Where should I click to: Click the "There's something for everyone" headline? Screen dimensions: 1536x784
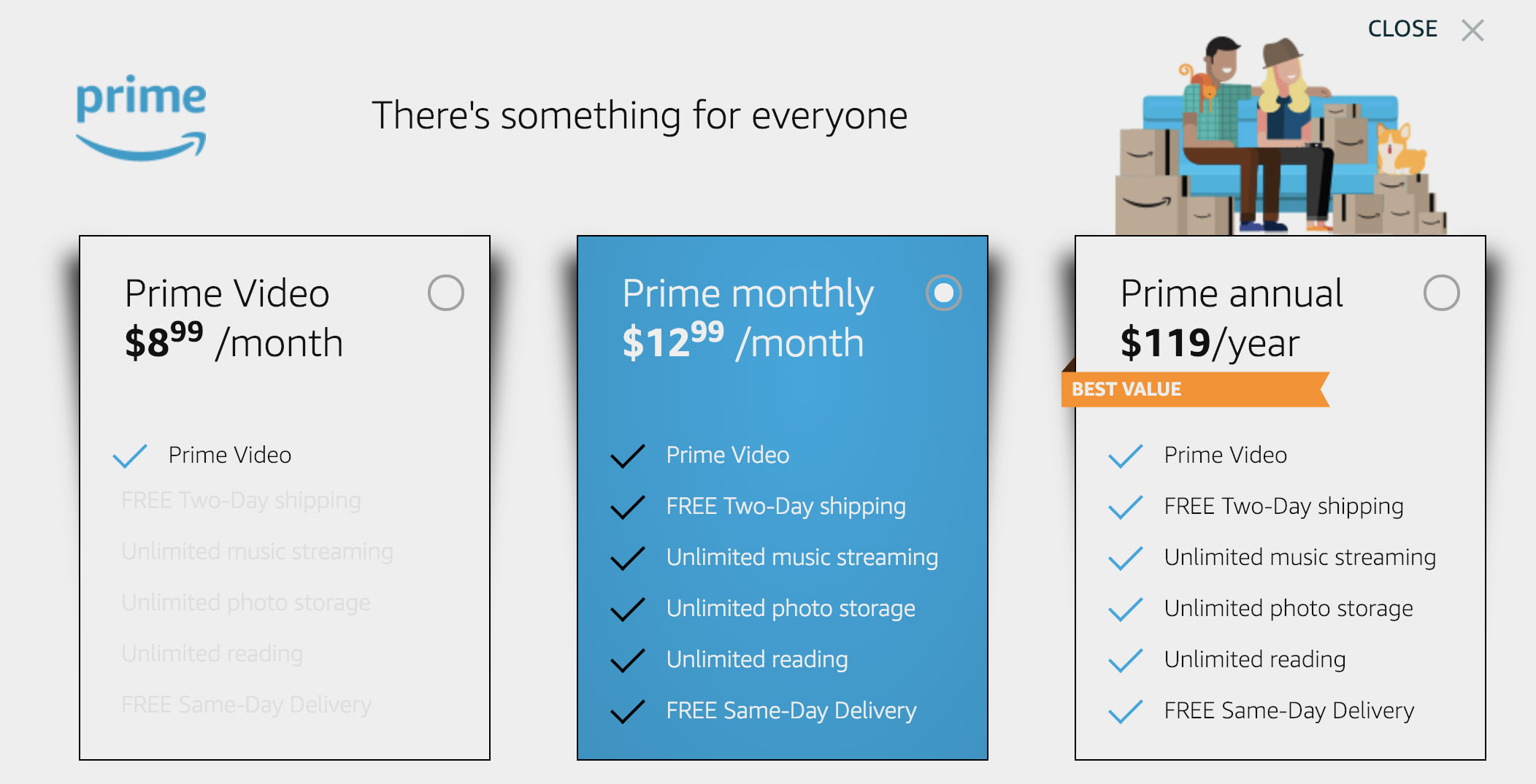[x=640, y=115]
